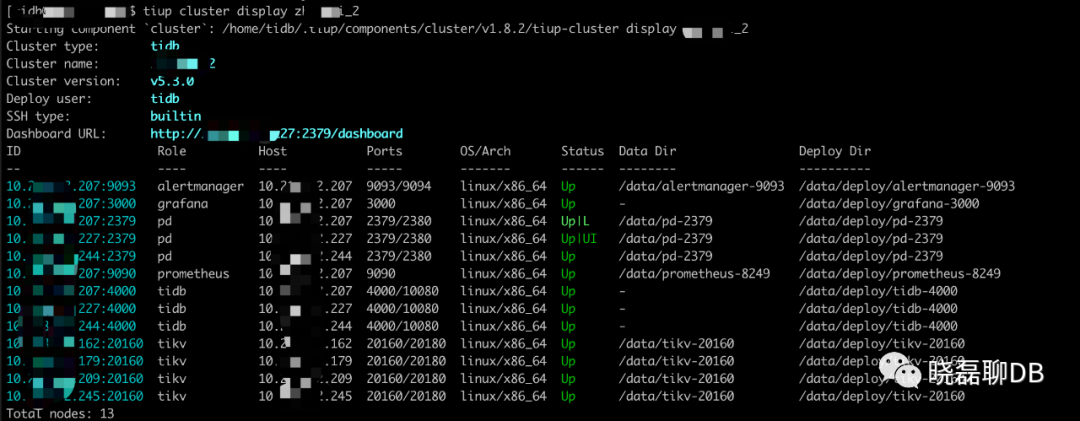The height and width of the screenshot is (421, 1080).
Task: Click the host cell ending .162
Action: click(x=305, y=344)
